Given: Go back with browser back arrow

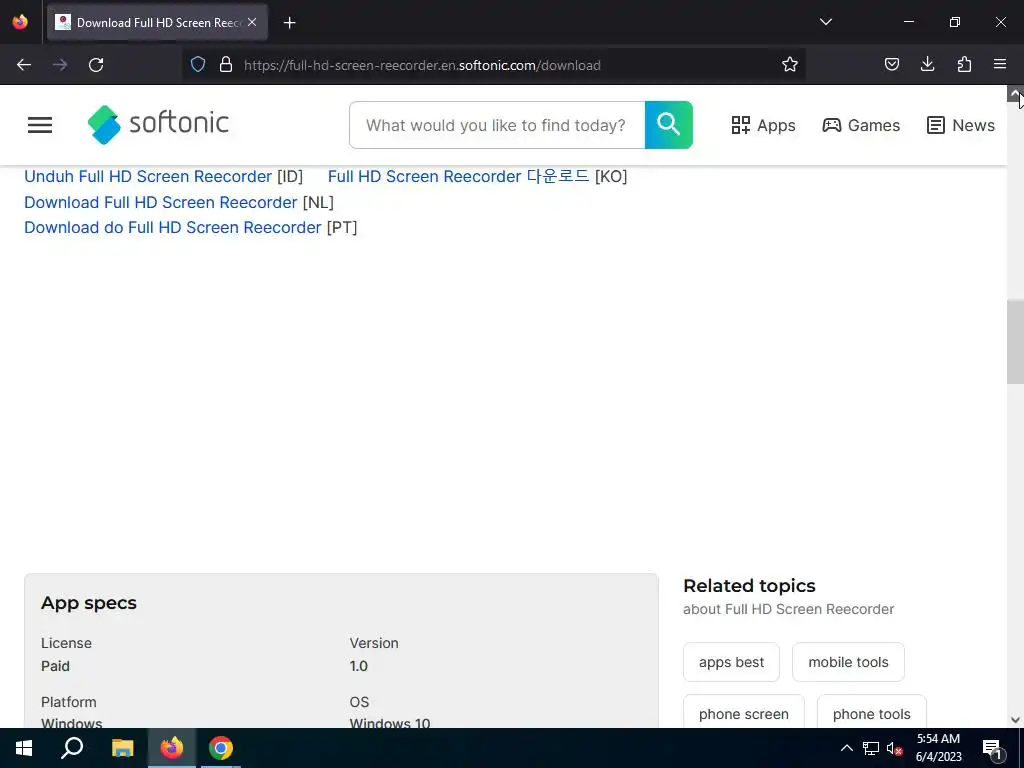Looking at the screenshot, I should (24, 65).
